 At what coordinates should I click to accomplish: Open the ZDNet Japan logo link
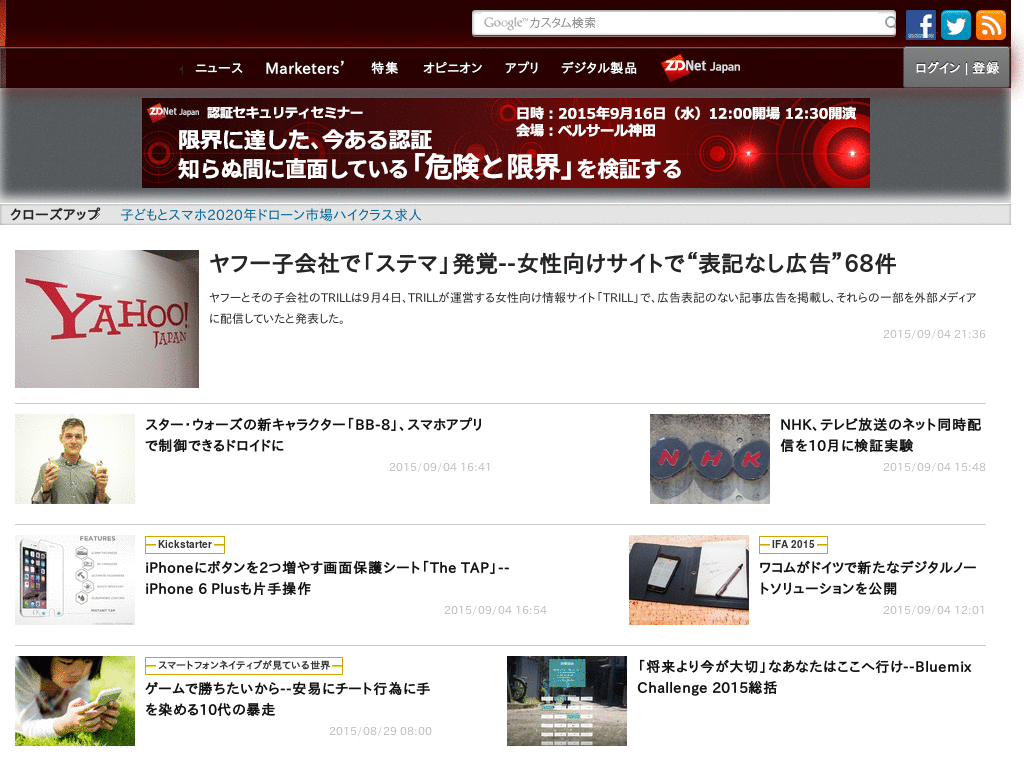pyautogui.click(x=701, y=67)
